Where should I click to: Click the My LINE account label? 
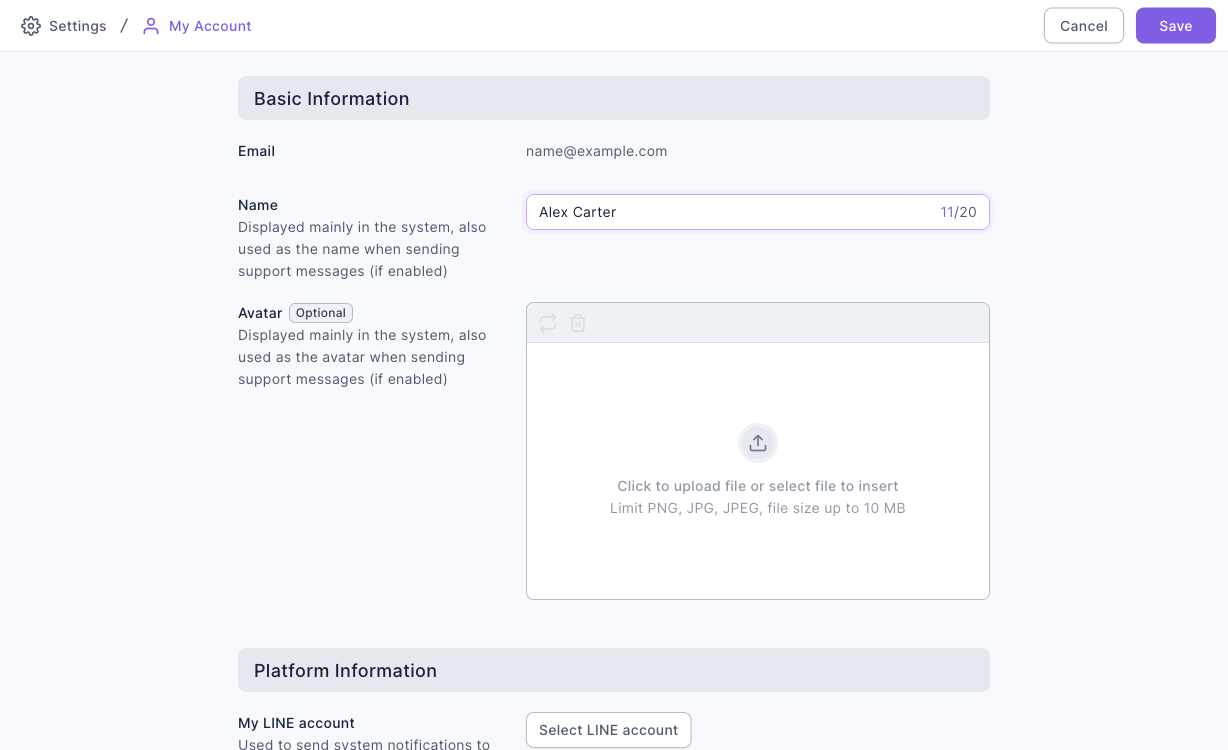click(x=296, y=723)
